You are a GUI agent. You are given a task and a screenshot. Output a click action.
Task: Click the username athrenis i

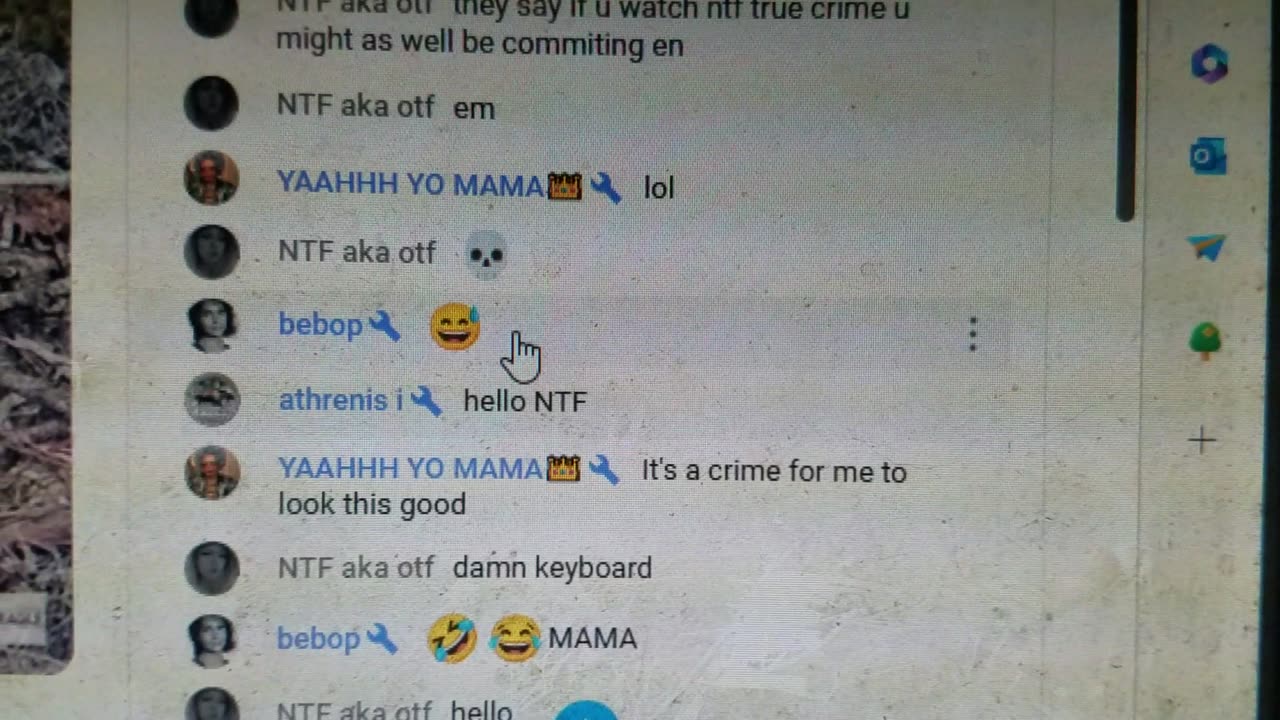(340, 401)
